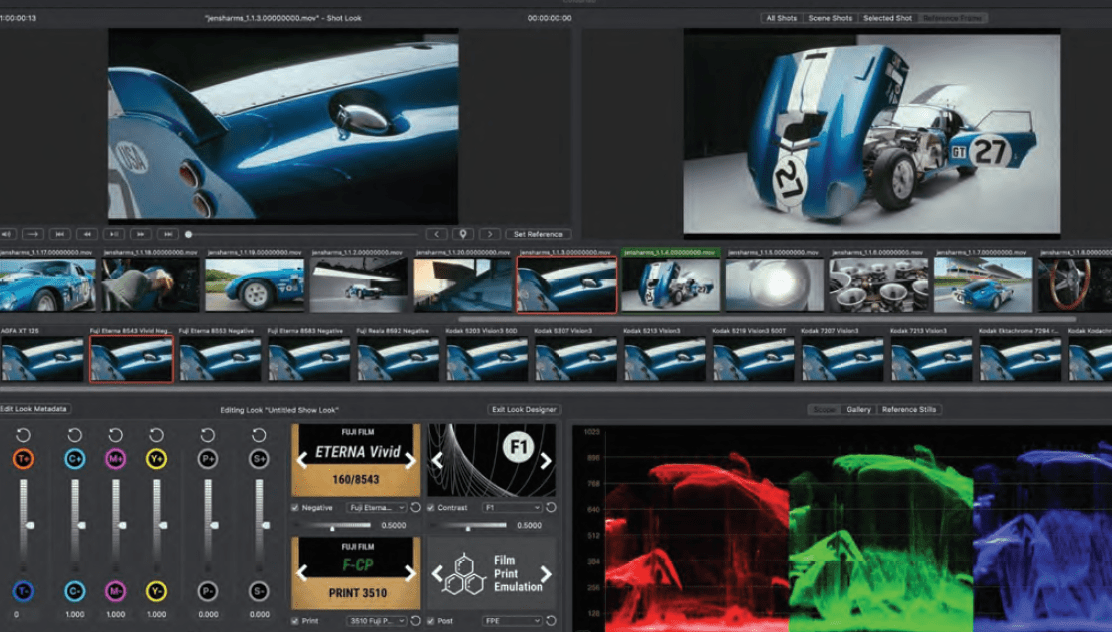The image size is (1112, 632).
Task: Open the F1 contrast dropdown
Action: coord(512,508)
